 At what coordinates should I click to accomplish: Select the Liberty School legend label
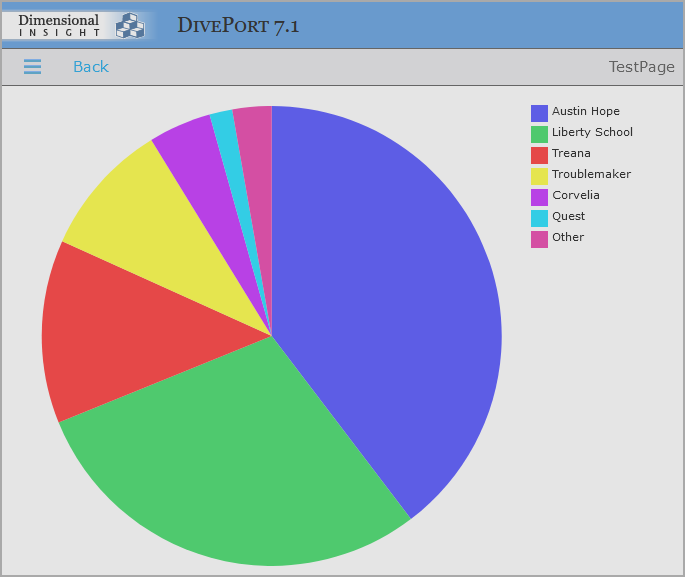click(592, 133)
